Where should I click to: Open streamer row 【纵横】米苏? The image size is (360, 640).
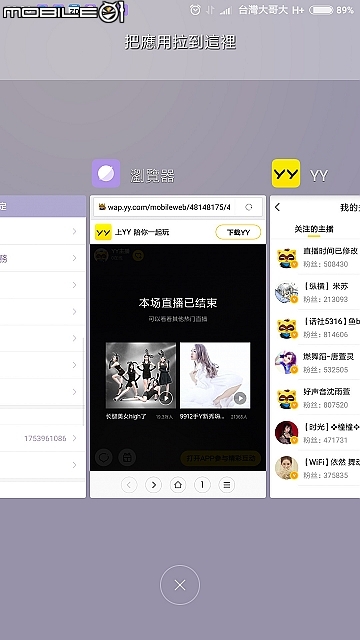[315, 293]
